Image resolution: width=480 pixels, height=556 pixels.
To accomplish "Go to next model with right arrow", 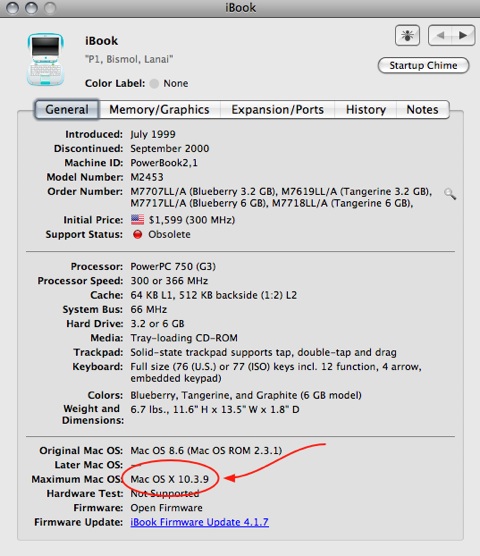I will (x=463, y=35).
